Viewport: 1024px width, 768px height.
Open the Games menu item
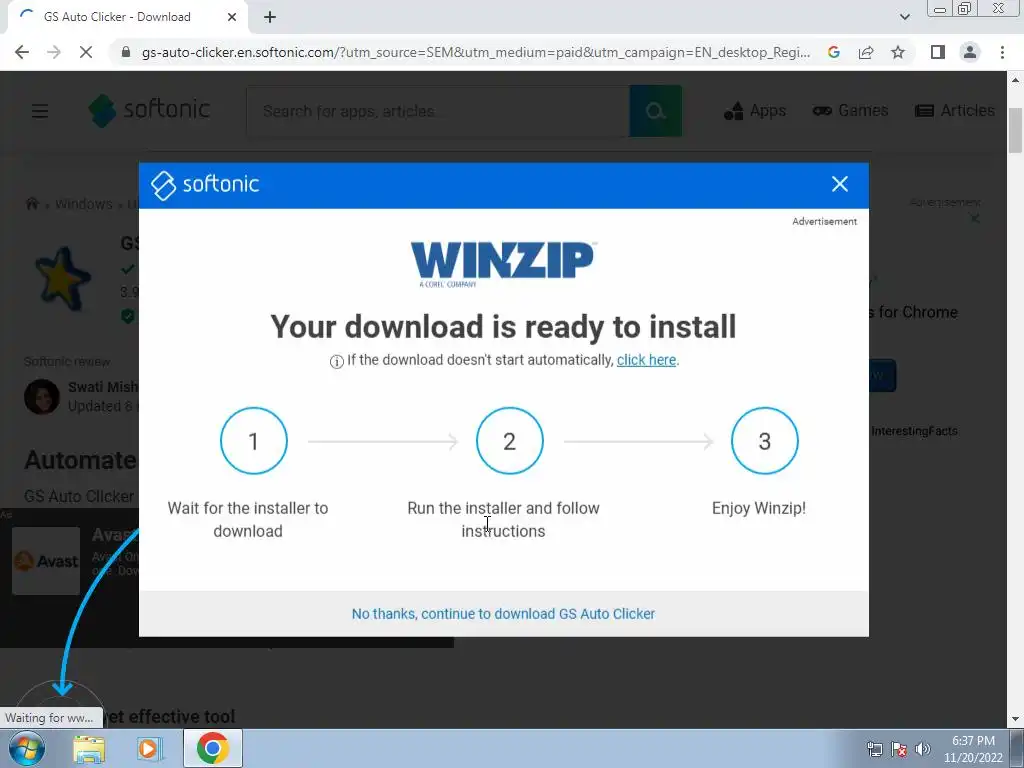click(x=850, y=110)
